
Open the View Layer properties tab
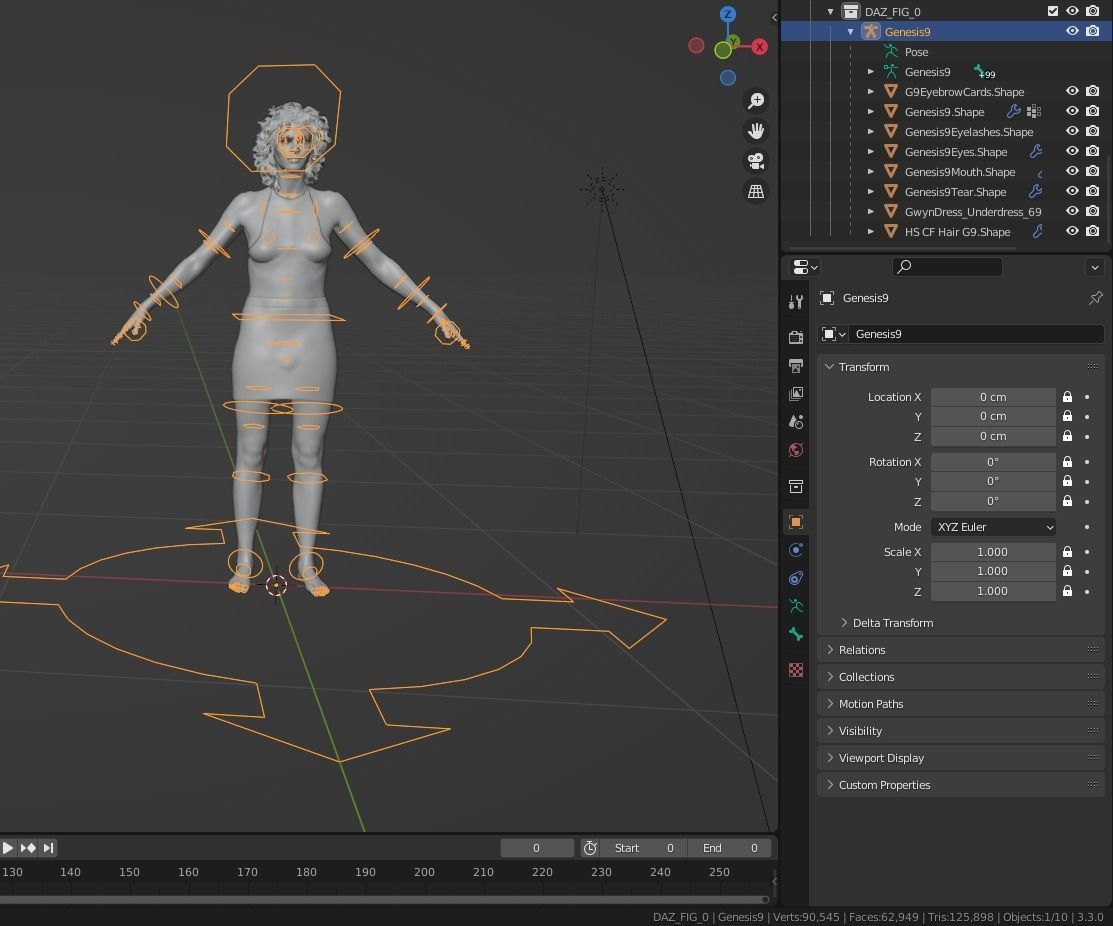pos(796,394)
